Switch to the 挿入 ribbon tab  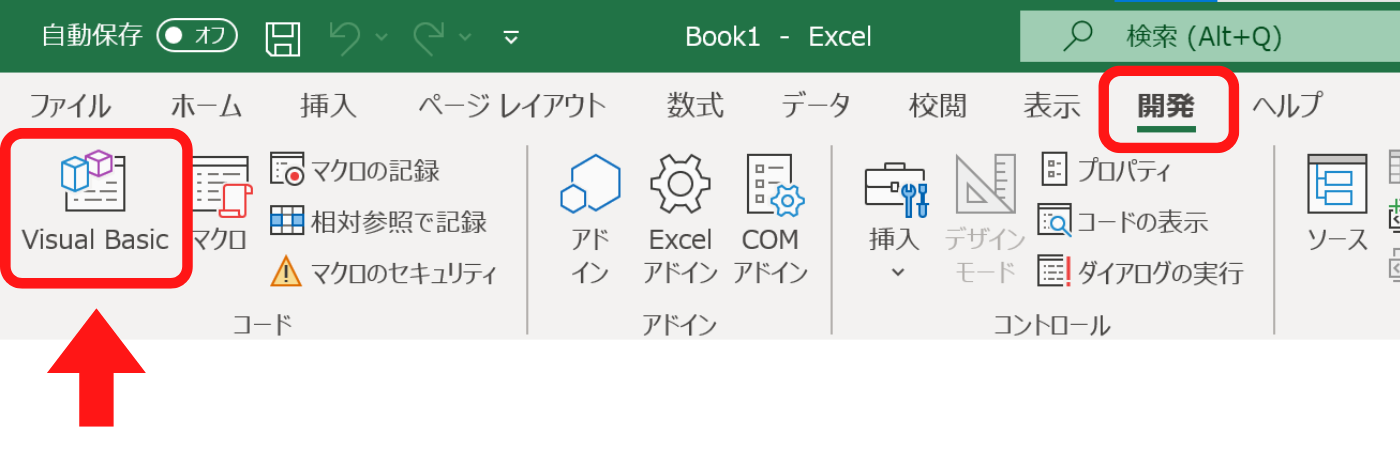[328, 105]
